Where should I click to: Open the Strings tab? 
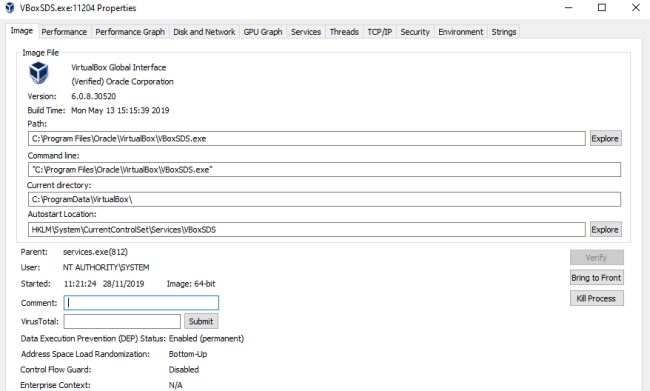504,32
